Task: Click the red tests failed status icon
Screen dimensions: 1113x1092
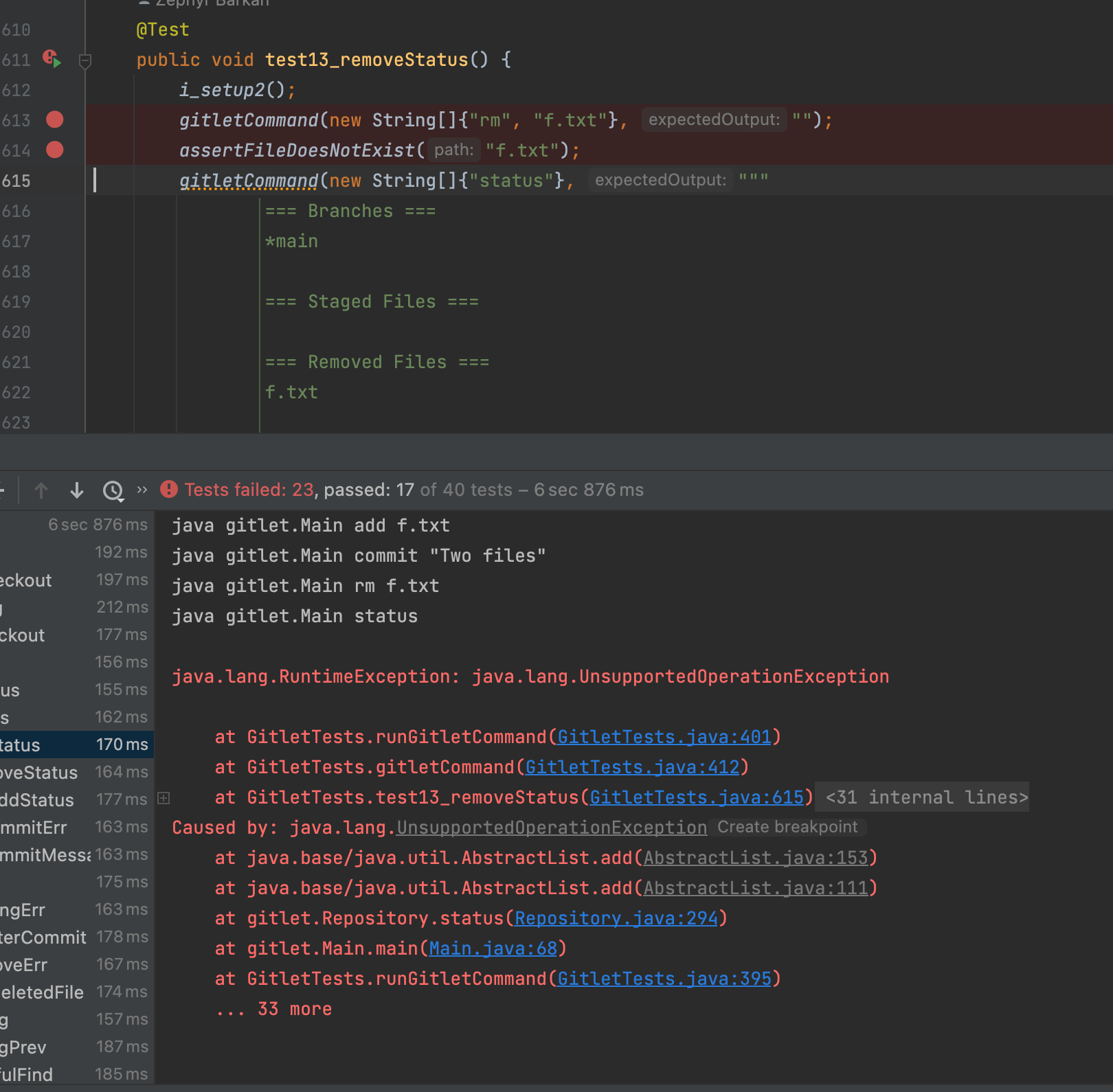Action: [x=168, y=490]
